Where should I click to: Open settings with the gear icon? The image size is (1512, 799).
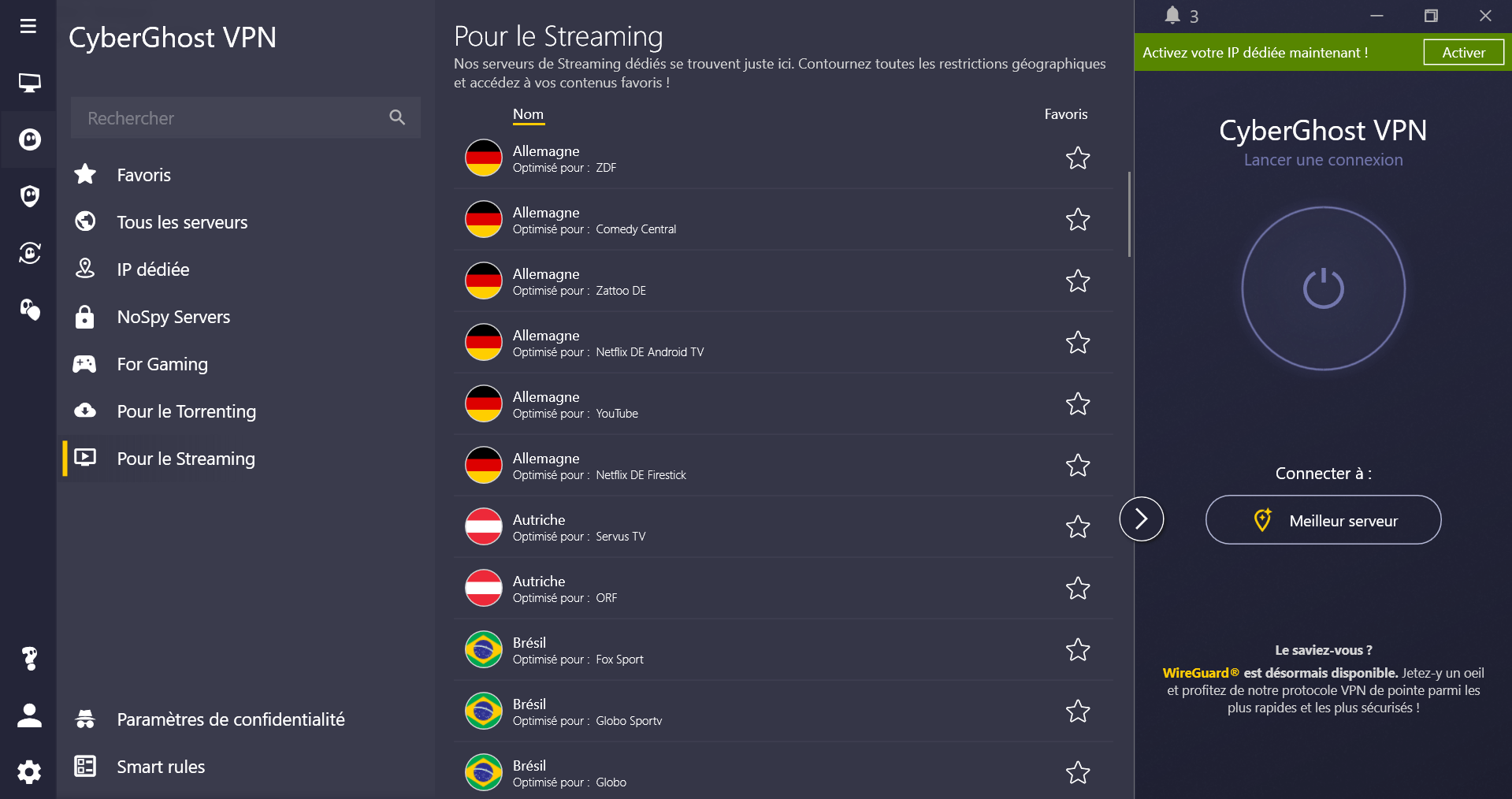pyautogui.click(x=29, y=772)
